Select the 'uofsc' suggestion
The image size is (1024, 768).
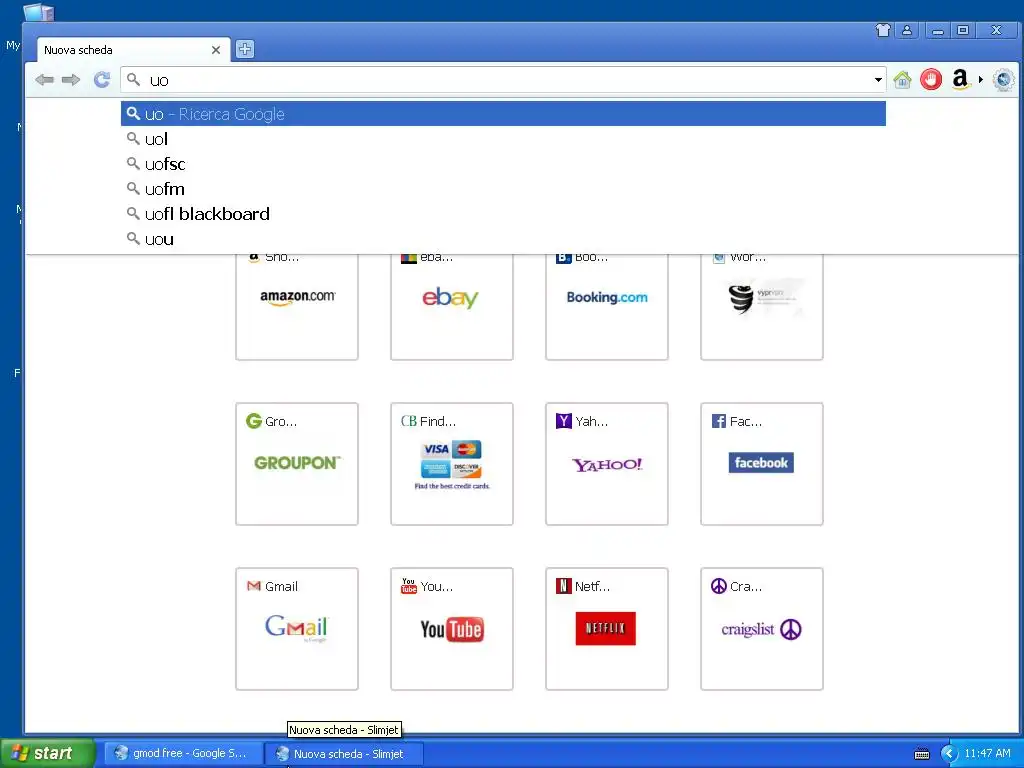(x=503, y=164)
